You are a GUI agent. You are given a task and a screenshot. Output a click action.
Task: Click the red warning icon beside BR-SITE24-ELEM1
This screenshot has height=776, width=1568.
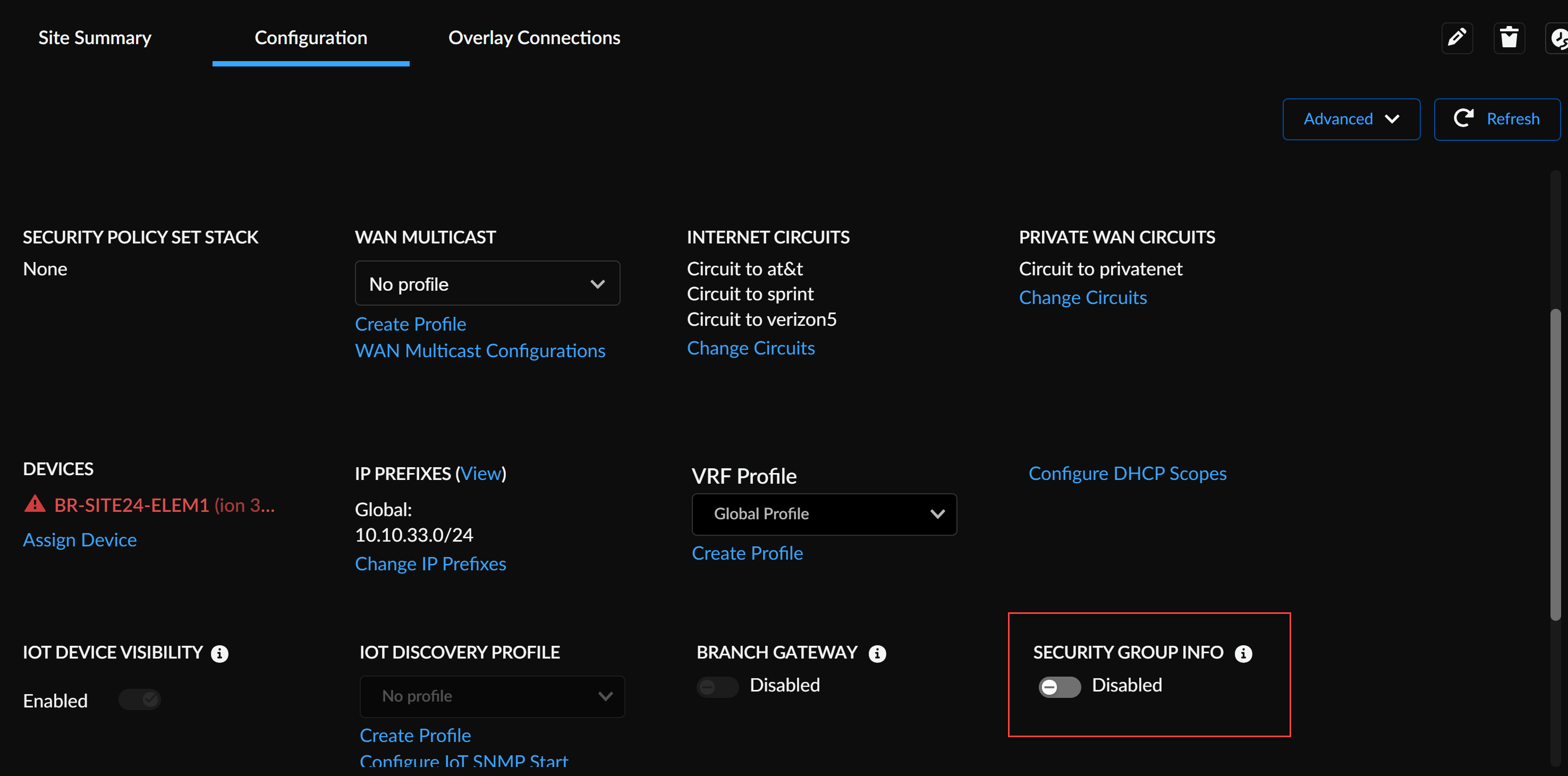tap(35, 504)
